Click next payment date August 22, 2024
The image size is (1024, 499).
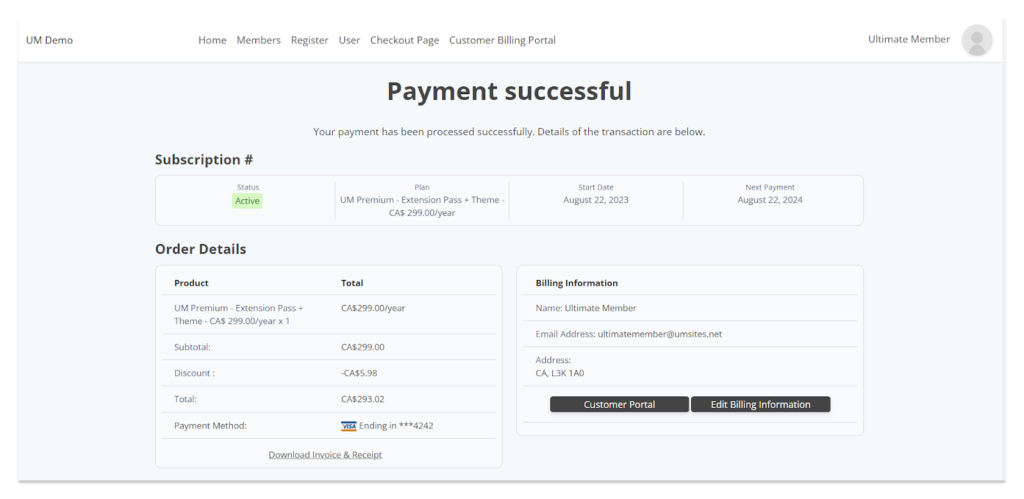pyautogui.click(x=770, y=200)
